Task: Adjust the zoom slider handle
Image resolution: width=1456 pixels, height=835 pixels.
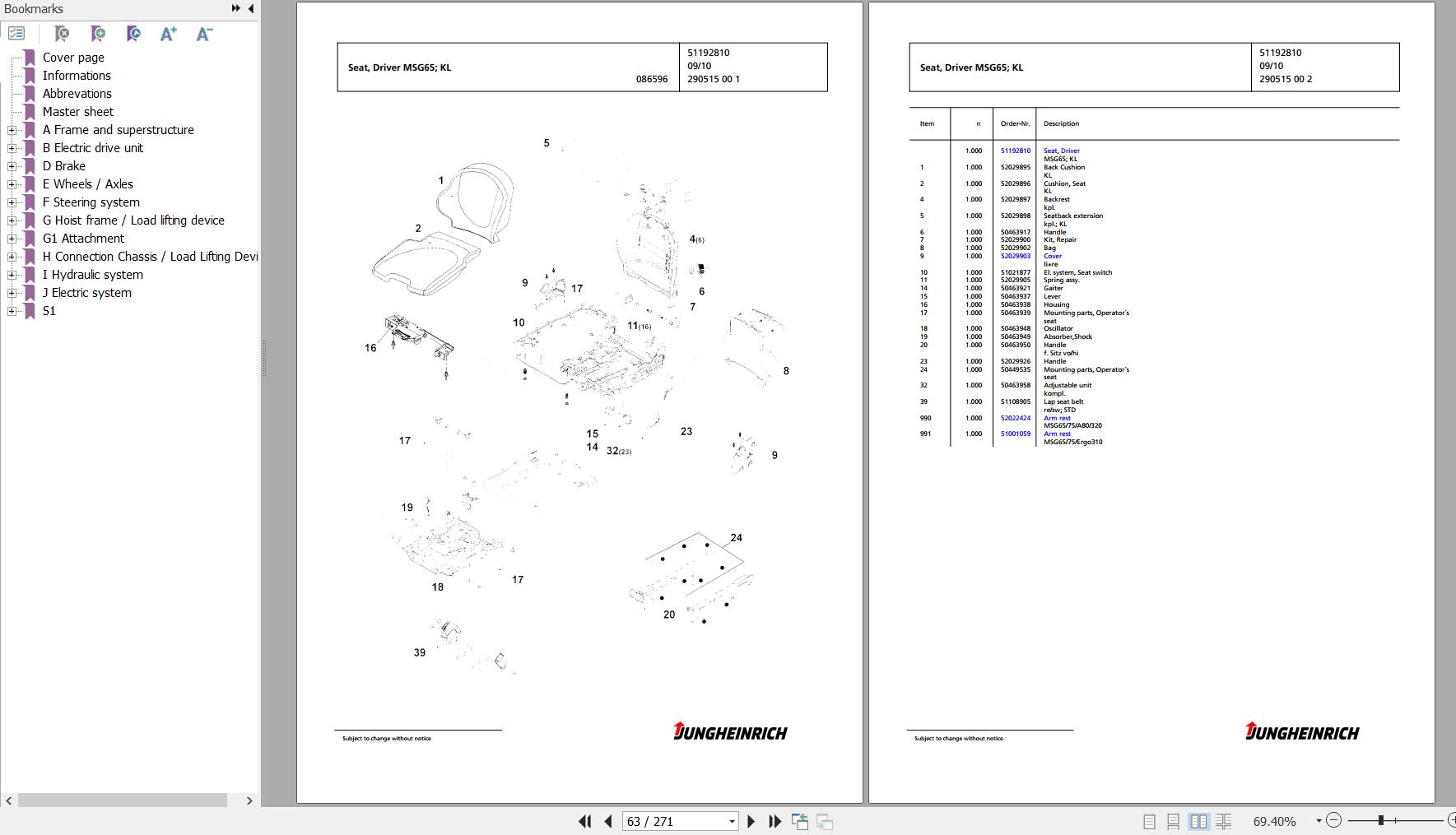Action: pyautogui.click(x=1381, y=820)
